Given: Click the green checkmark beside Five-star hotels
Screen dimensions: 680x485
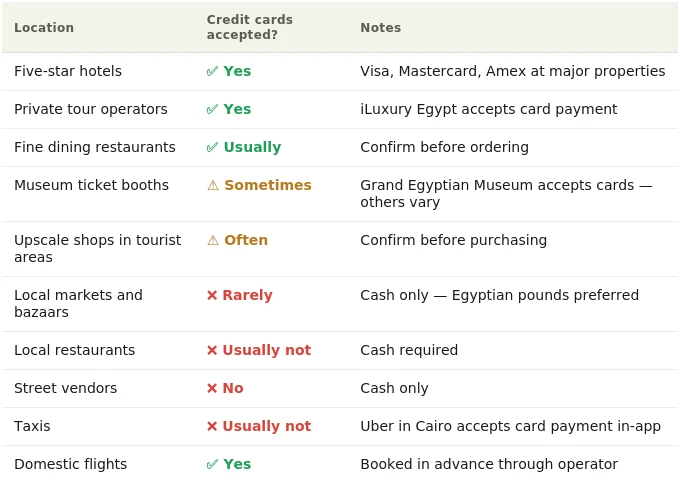Looking at the screenshot, I should coord(212,71).
